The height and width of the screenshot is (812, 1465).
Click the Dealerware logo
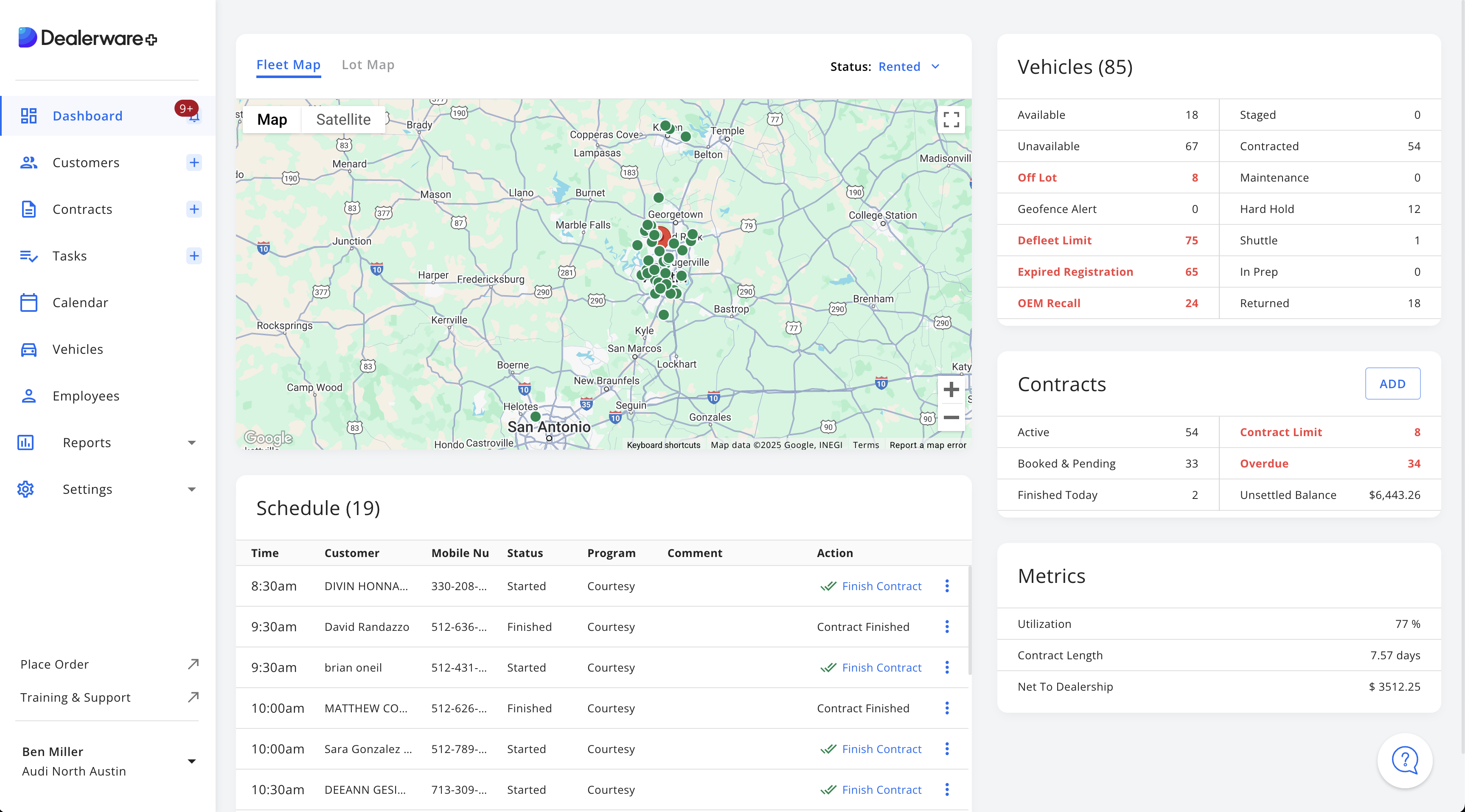tap(87, 38)
